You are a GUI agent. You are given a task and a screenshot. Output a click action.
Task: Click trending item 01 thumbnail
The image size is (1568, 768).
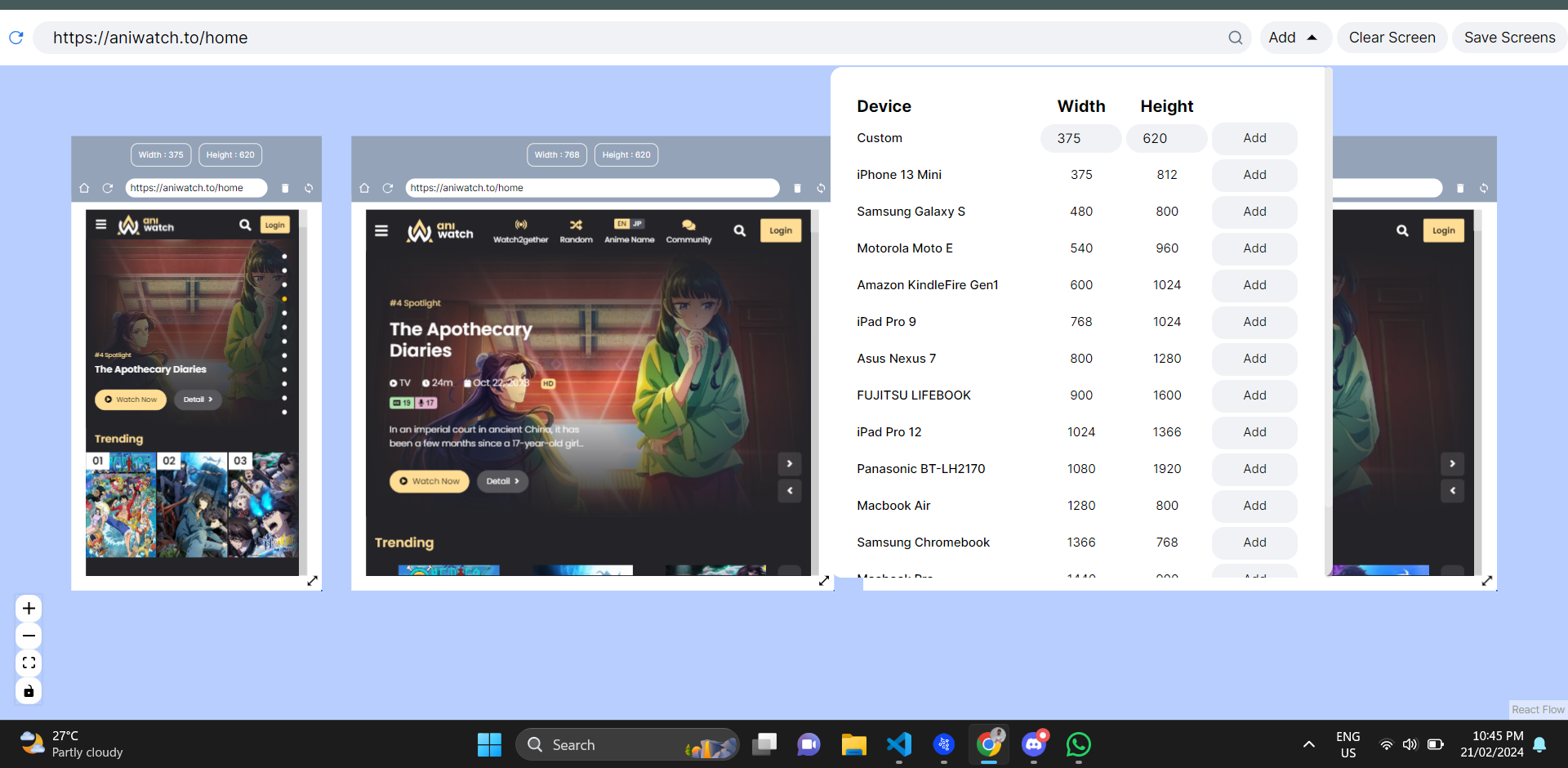click(121, 505)
